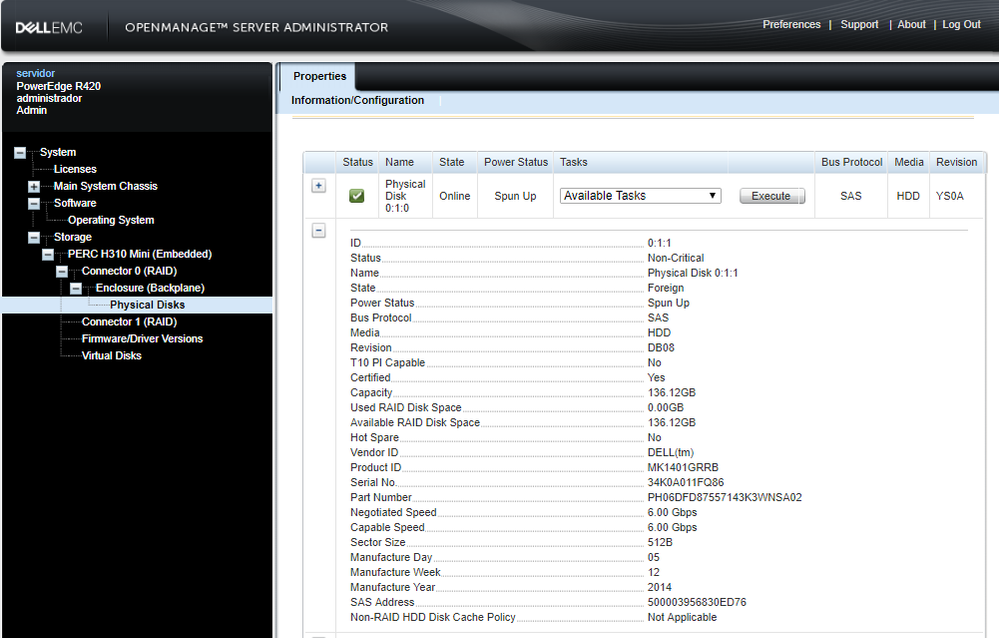999x638 pixels.
Task: Select Licenses in the tree
Action: [75, 169]
